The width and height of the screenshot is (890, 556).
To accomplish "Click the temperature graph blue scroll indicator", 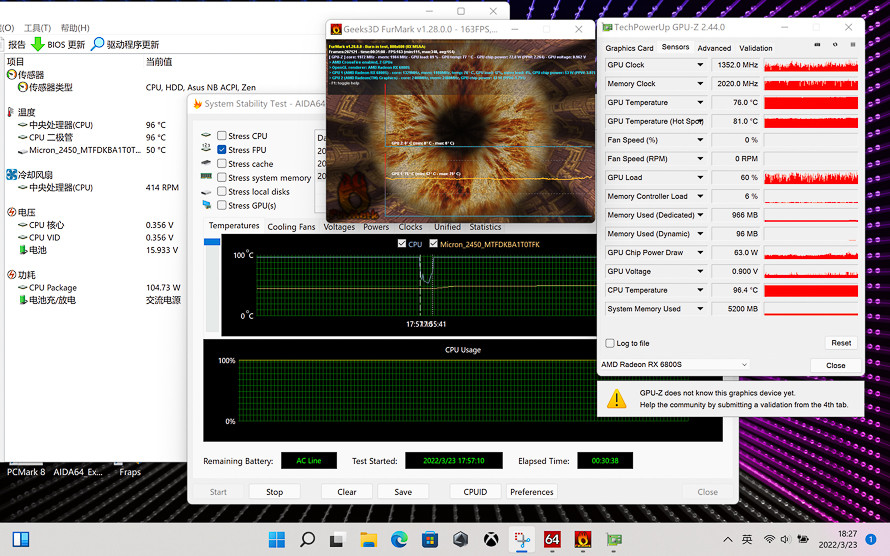I will pos(211,241).
